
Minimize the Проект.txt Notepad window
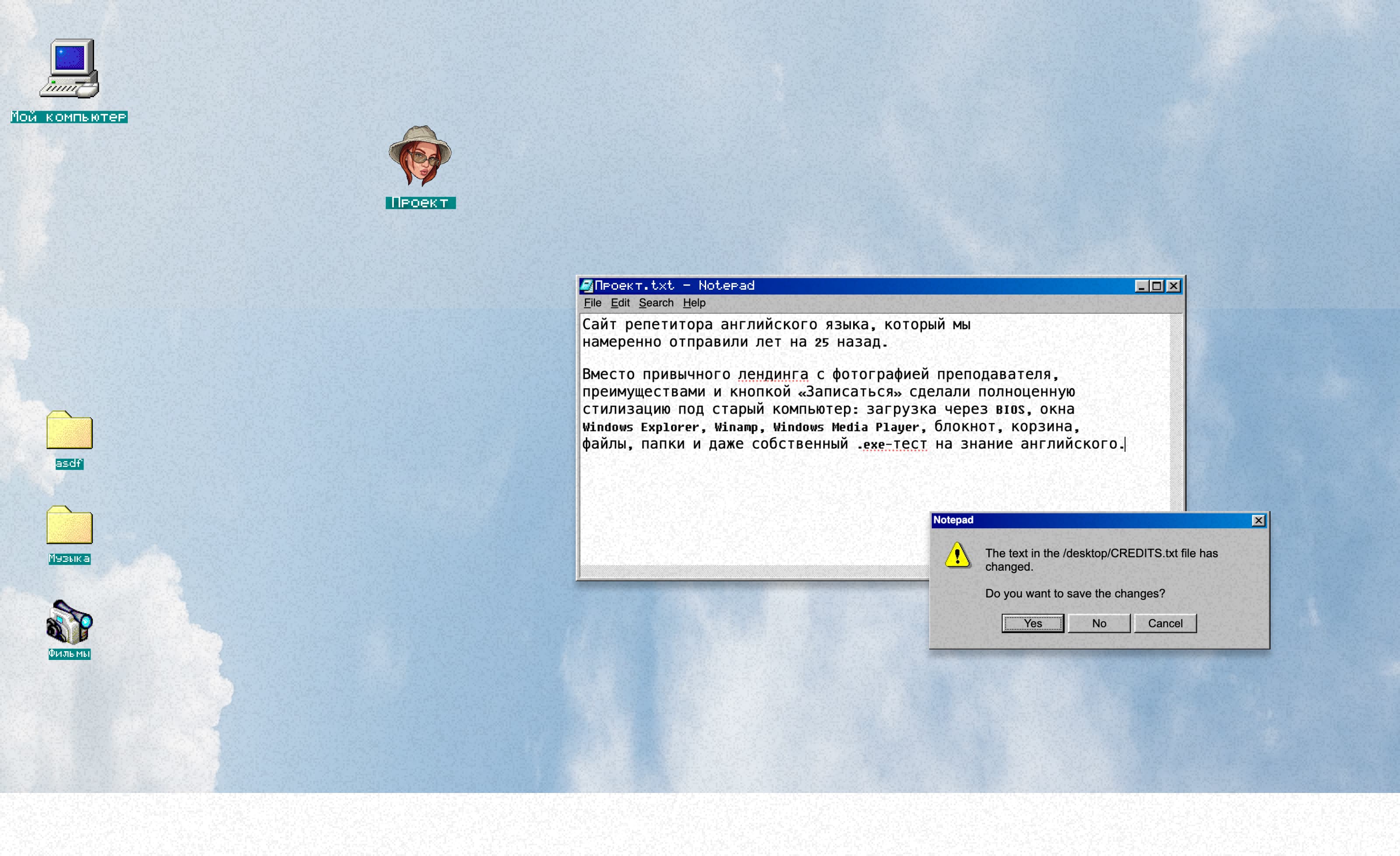click(x=1141, y=286)
